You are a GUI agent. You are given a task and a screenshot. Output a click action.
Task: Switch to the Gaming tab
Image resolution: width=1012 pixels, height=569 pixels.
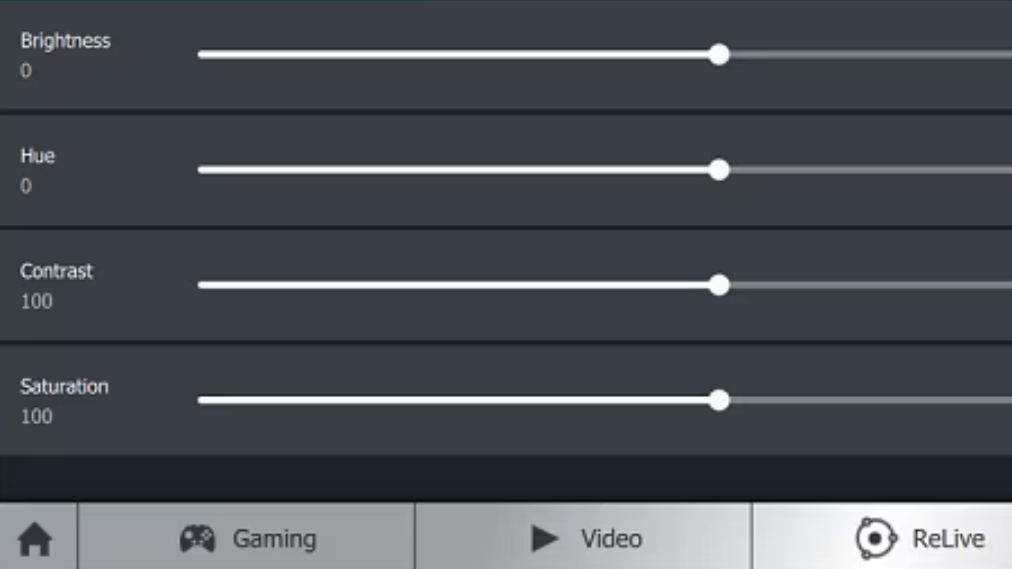tap(247, 536)
